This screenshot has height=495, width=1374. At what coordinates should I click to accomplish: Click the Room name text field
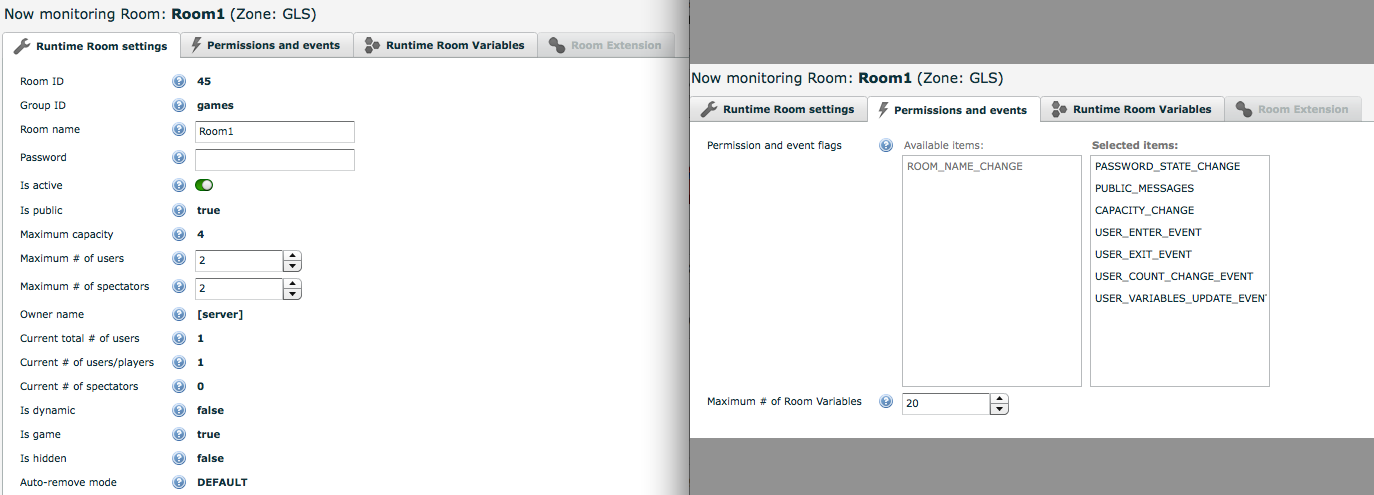pyautogui.click(x=275, y=132)
